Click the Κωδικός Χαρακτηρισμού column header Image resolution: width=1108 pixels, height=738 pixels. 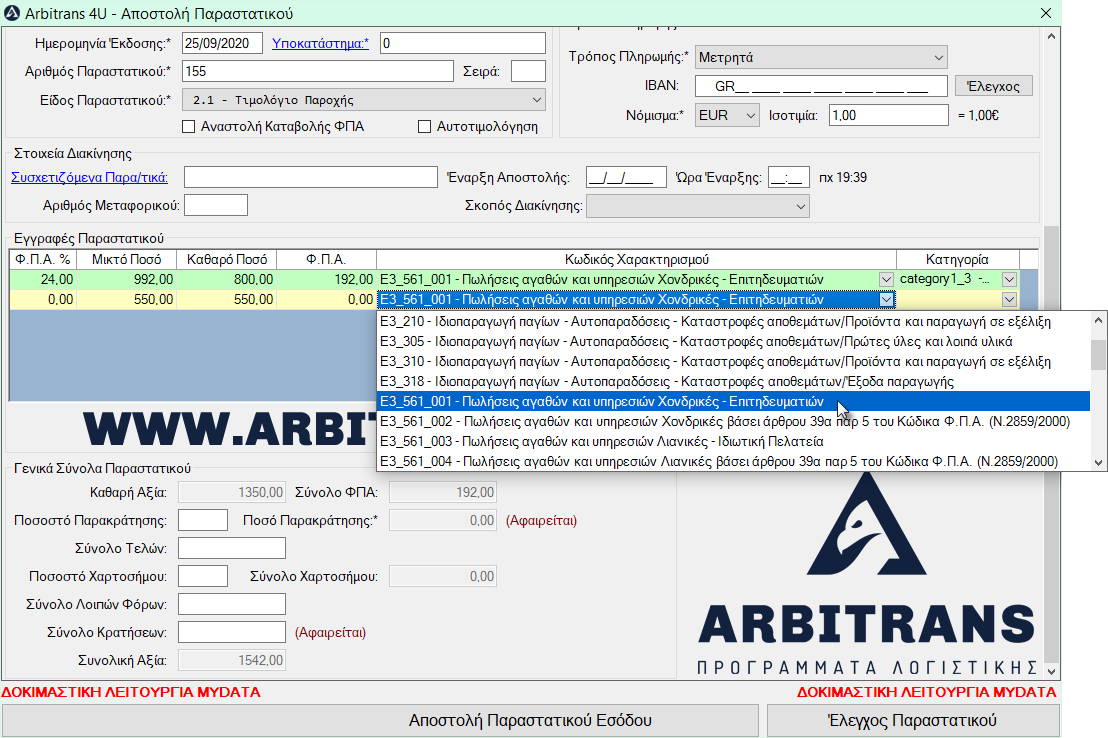(x=637, y=259)
